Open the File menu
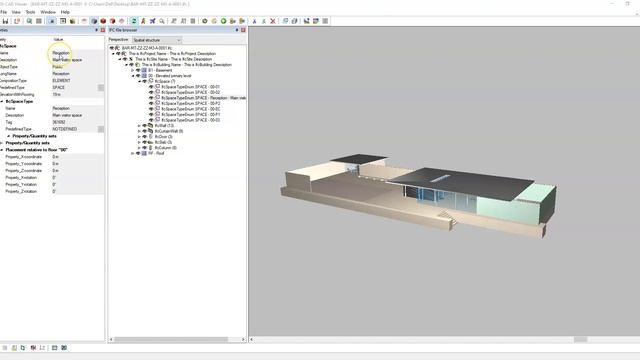 4,12
